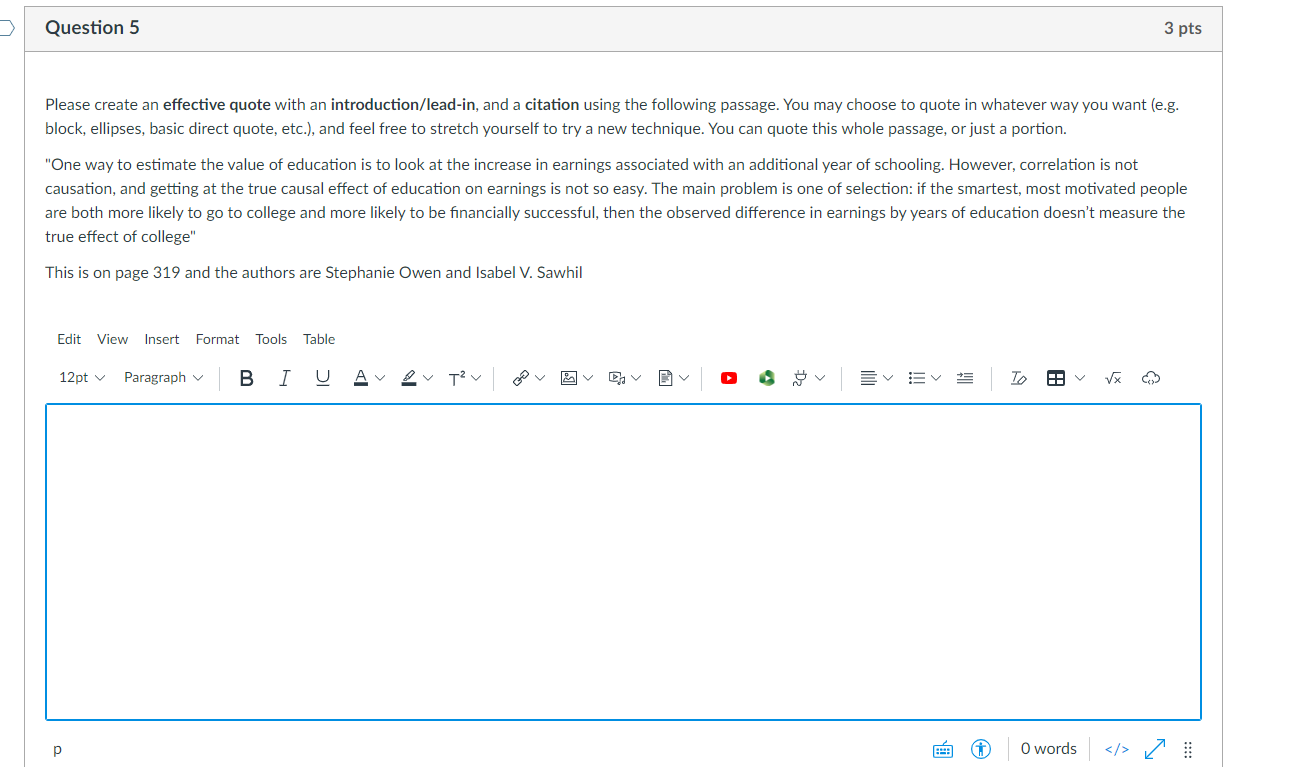Open the View menu

112,339
